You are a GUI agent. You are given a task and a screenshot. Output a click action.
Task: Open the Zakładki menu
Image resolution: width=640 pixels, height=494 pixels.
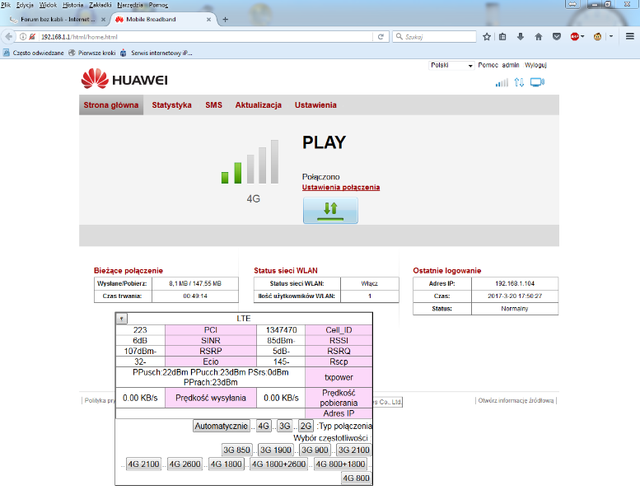tap(100, 5)
